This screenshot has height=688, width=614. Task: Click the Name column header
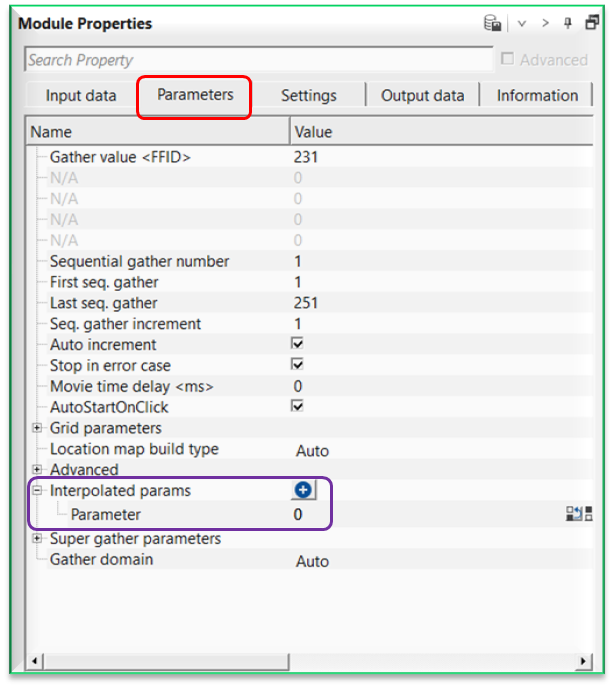coord(158,132)
